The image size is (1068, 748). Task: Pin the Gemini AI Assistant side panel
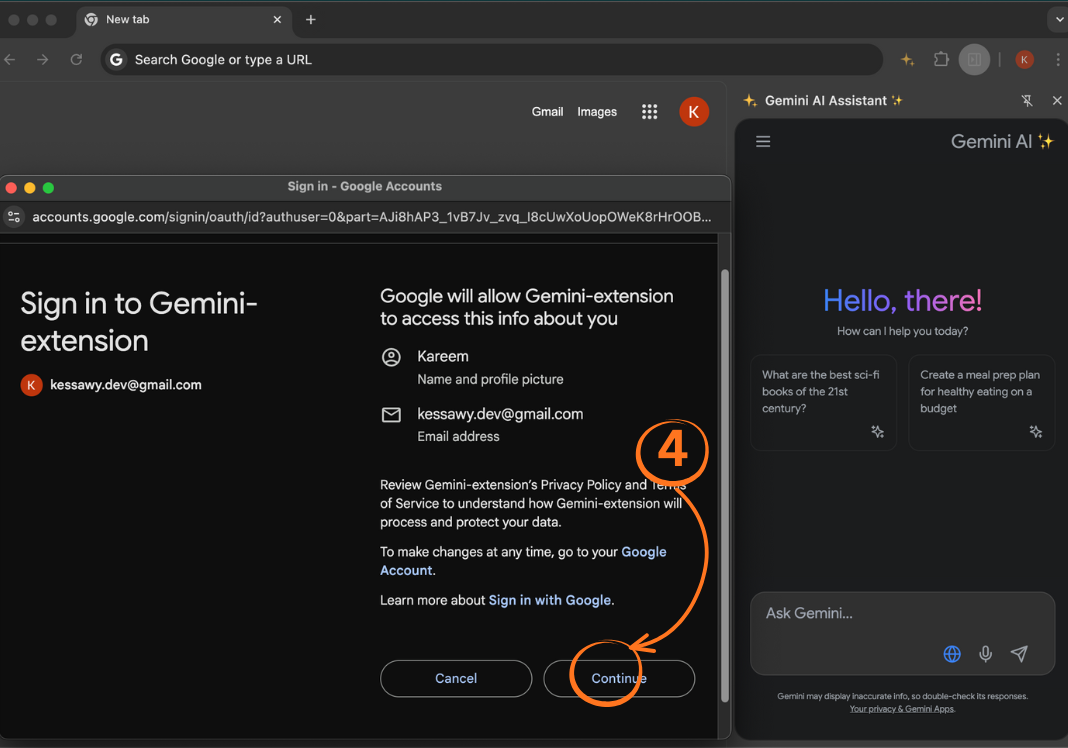pyautogui.click(x=1027, y=101)
